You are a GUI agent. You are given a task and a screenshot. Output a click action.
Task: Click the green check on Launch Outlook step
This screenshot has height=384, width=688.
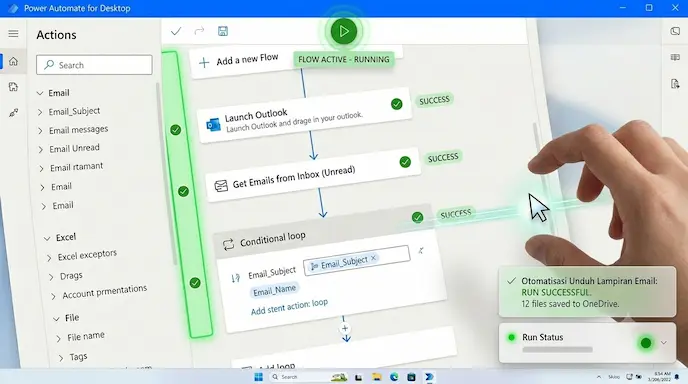point(397,104)
